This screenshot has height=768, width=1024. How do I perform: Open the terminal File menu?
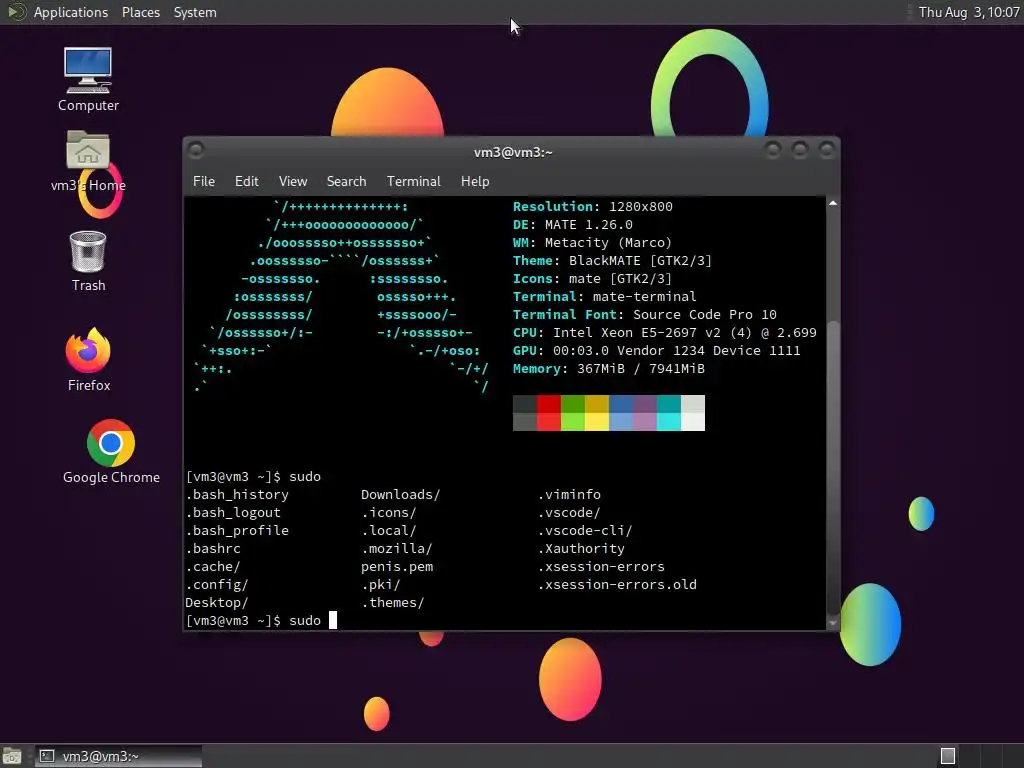pos(204,182)
